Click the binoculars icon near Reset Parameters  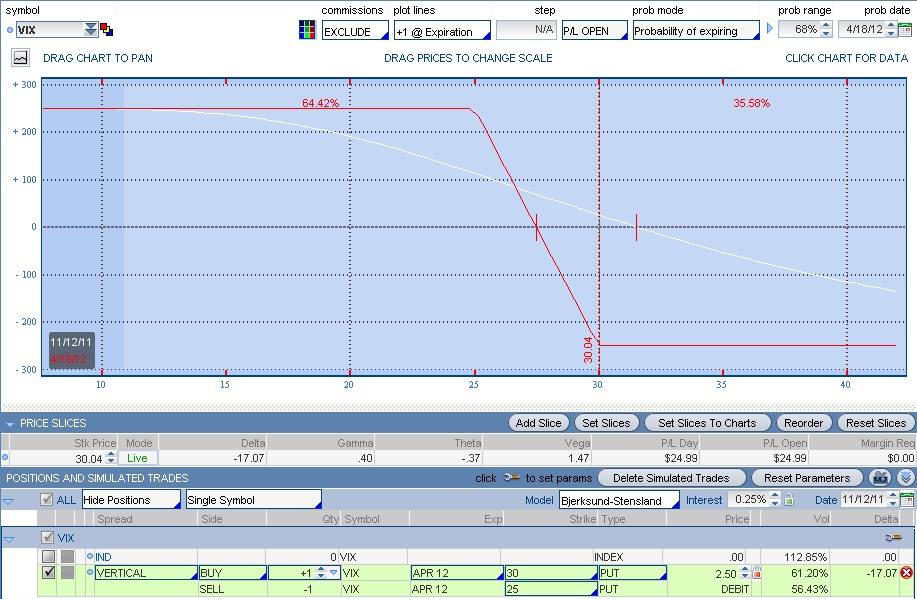pyautogui.click(x=880, y=478)
